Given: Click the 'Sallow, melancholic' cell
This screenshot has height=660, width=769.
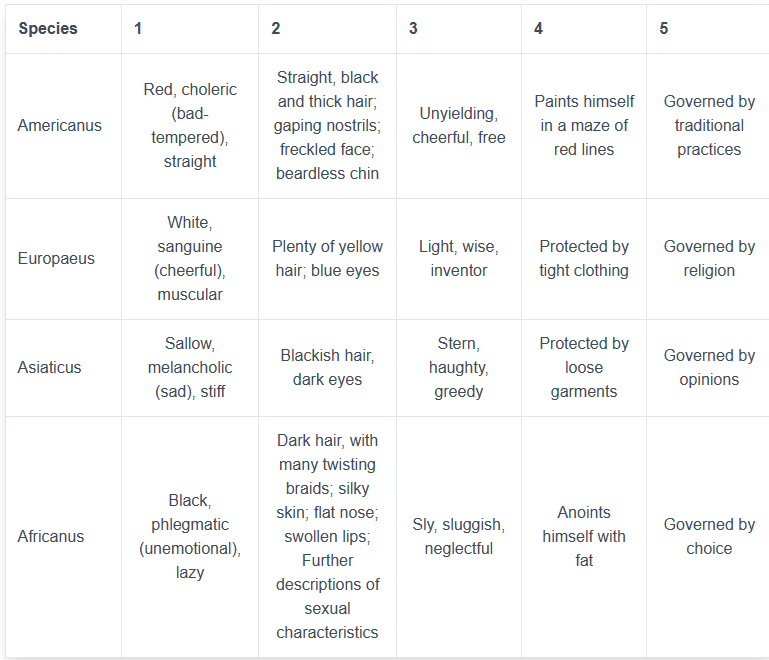Looking at the screenshot, I should [190, 367].
